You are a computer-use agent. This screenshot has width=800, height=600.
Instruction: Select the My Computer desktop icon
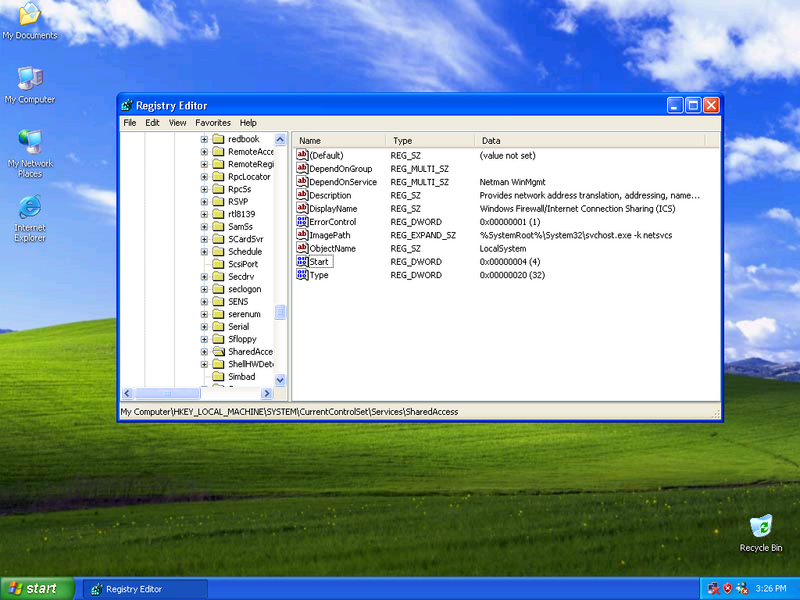[30, 78]
